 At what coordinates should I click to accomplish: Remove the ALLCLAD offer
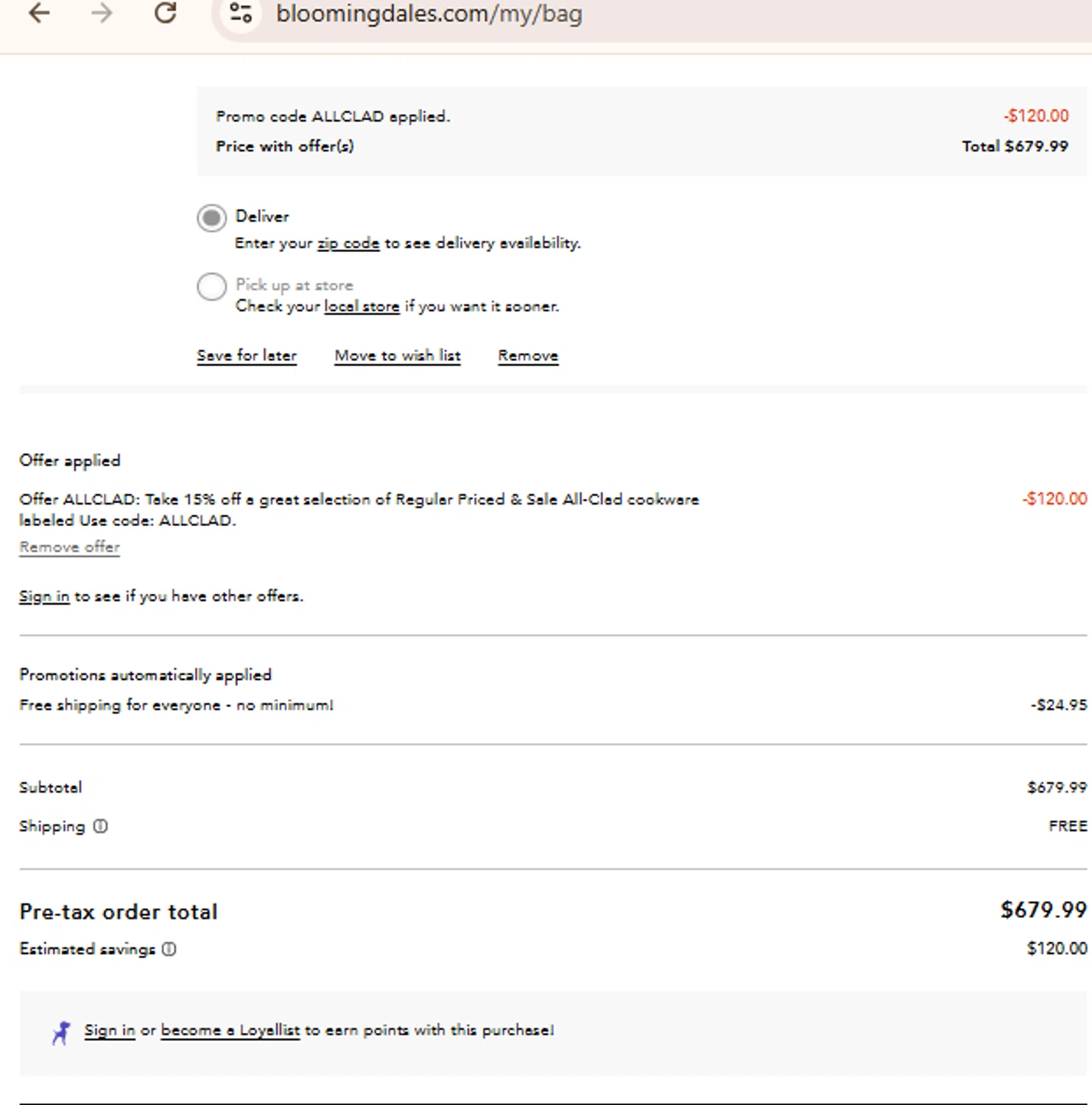69,547
